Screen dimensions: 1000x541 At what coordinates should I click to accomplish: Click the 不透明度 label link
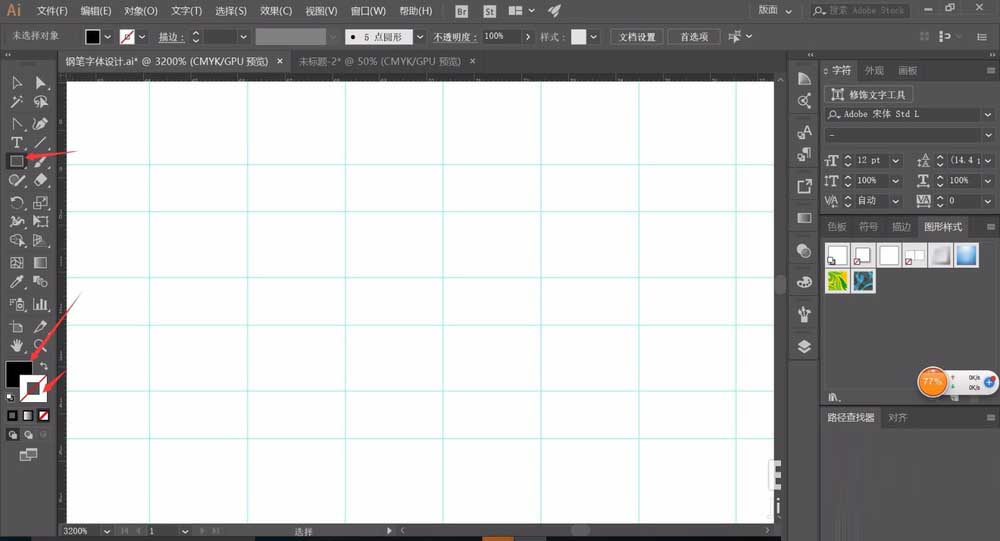pos(455,37)
